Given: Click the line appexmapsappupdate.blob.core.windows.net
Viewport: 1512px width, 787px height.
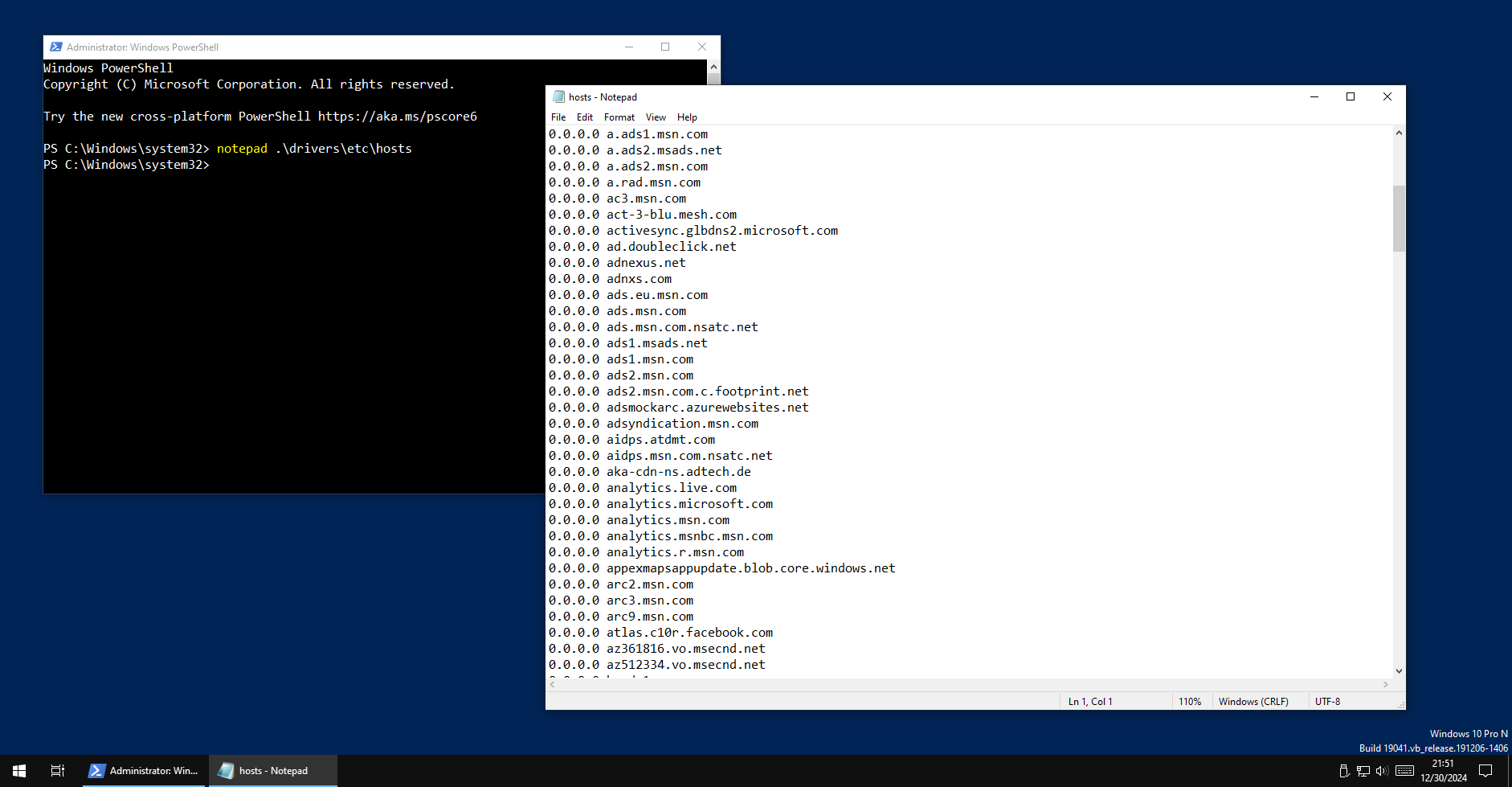Looking at the screenshot, I should click(722, 568).
